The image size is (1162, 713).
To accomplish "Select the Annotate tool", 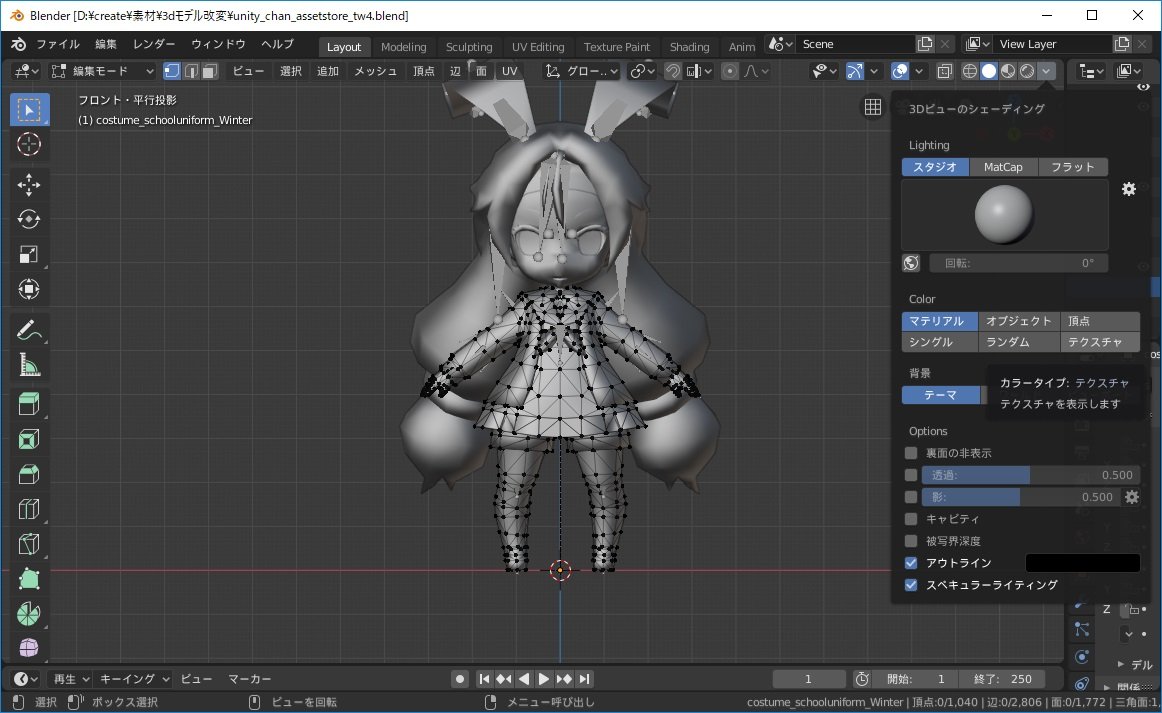I will coord(29,330).
